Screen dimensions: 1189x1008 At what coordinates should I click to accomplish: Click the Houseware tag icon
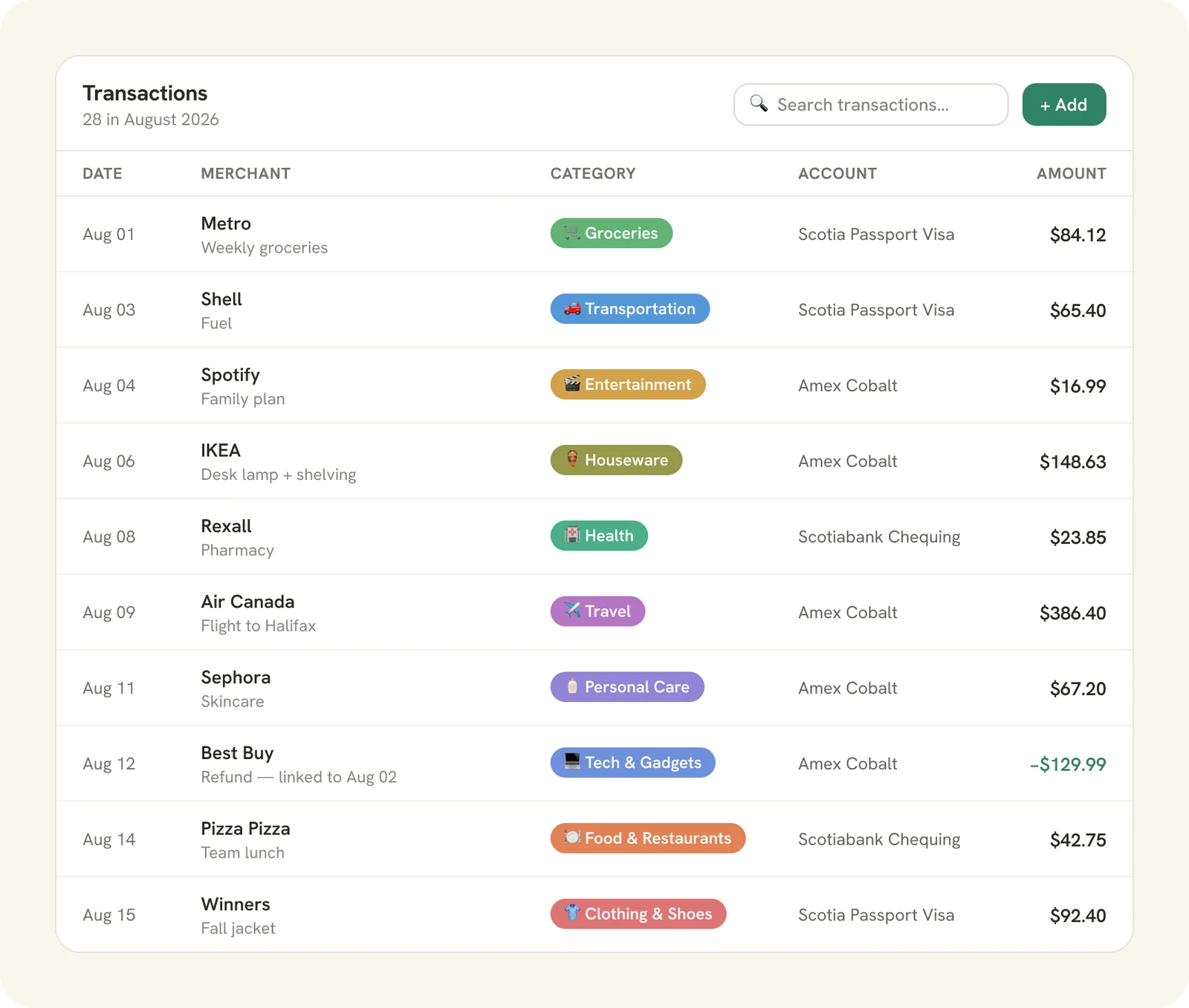coord(572,460)
